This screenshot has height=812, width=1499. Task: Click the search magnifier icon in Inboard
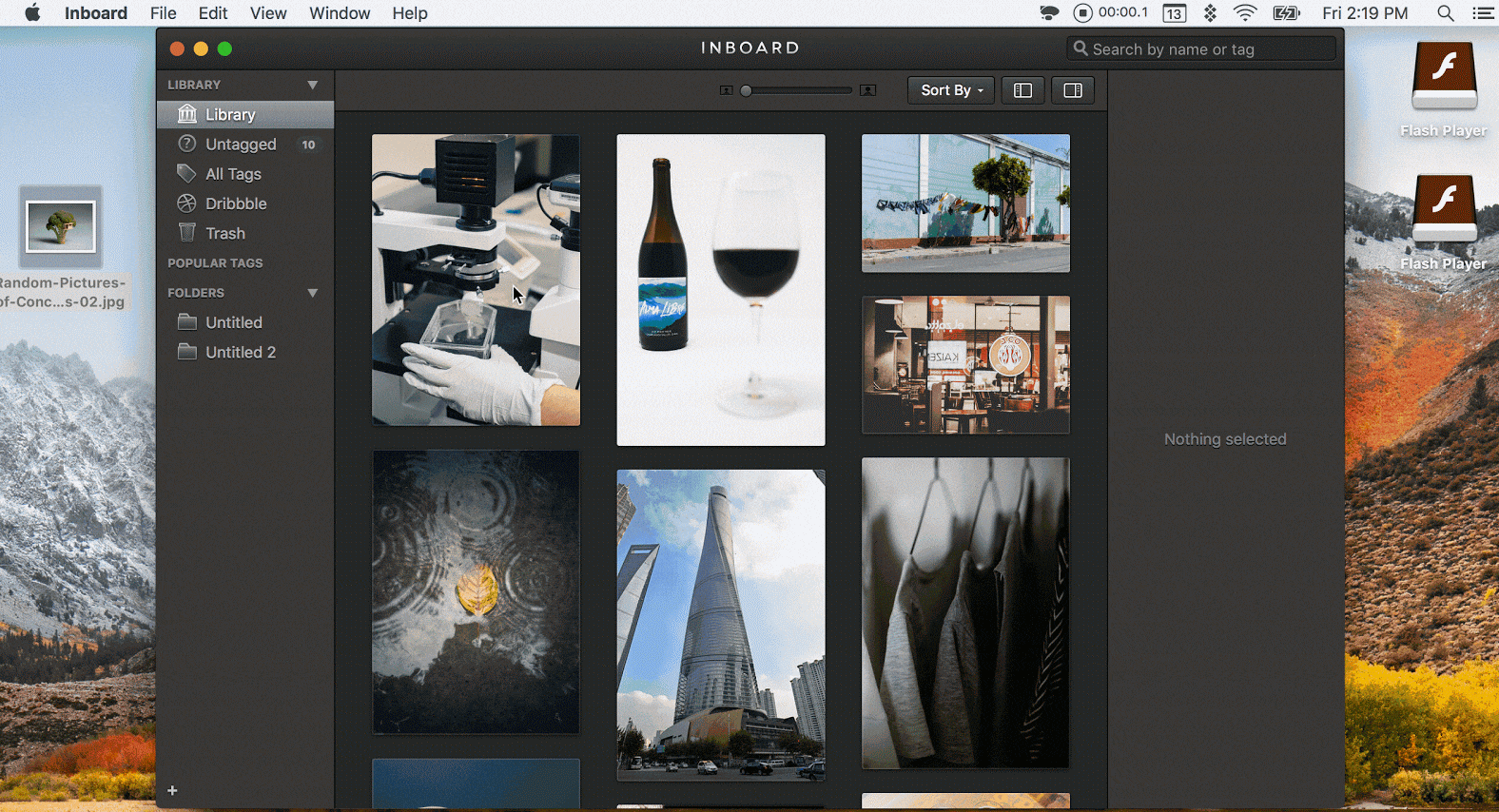(x=1080, y=48)
